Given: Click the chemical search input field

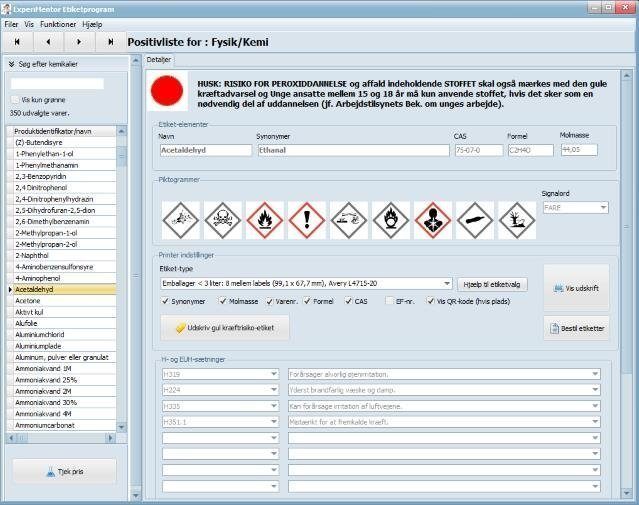Looking at the screenshot, I should (x=57, y=84).
